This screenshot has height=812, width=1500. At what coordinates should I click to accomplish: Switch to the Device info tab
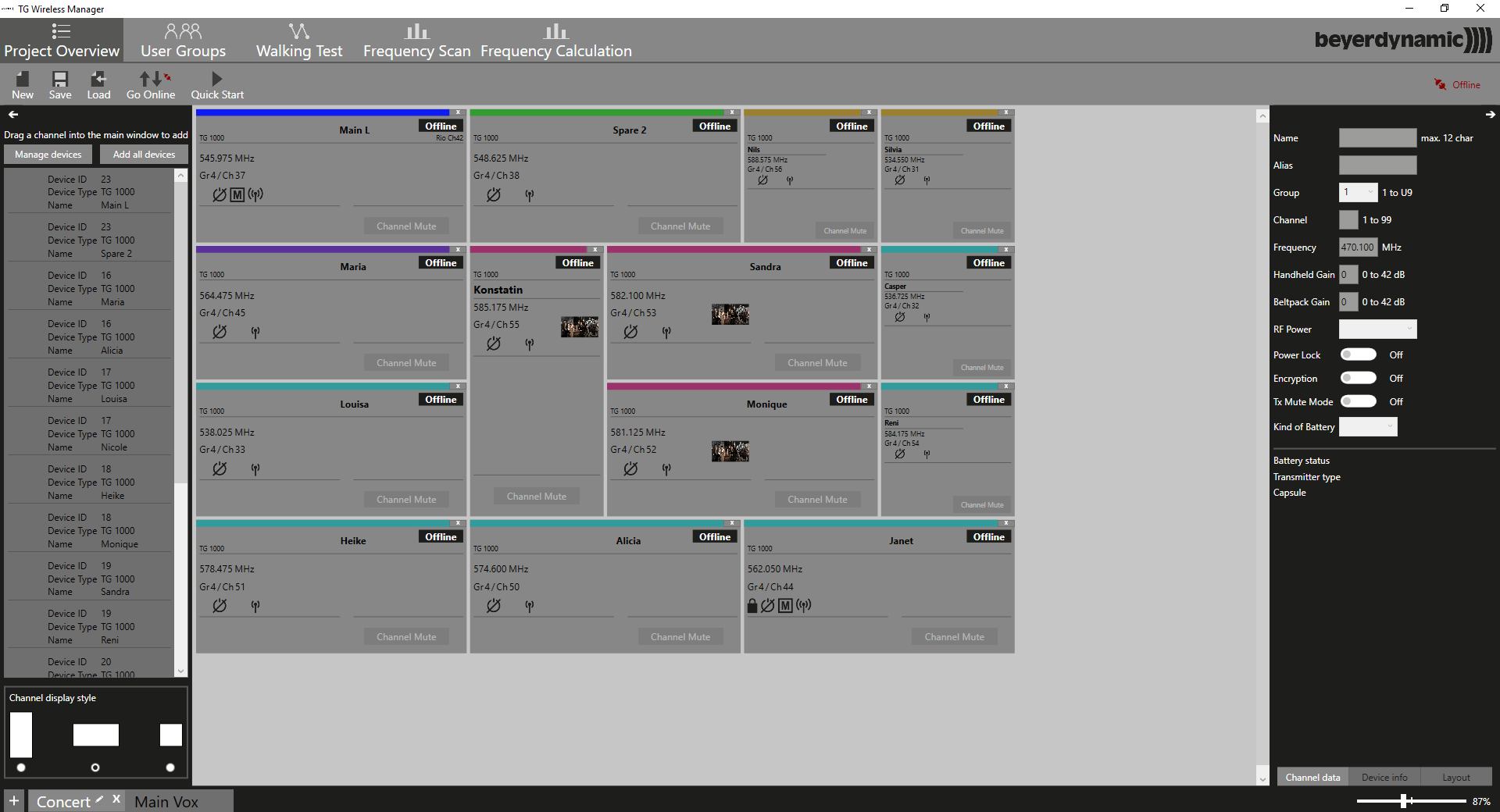(x=1384, y=777)
